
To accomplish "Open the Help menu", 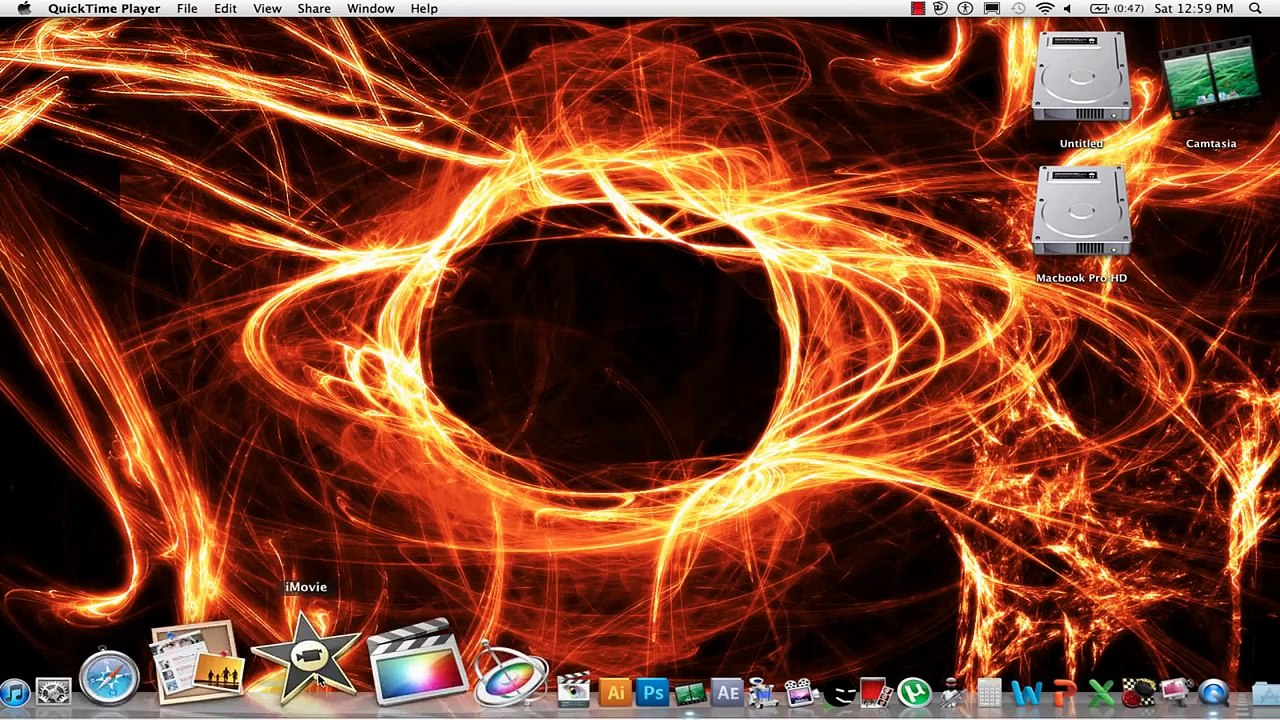I will 424,9.
